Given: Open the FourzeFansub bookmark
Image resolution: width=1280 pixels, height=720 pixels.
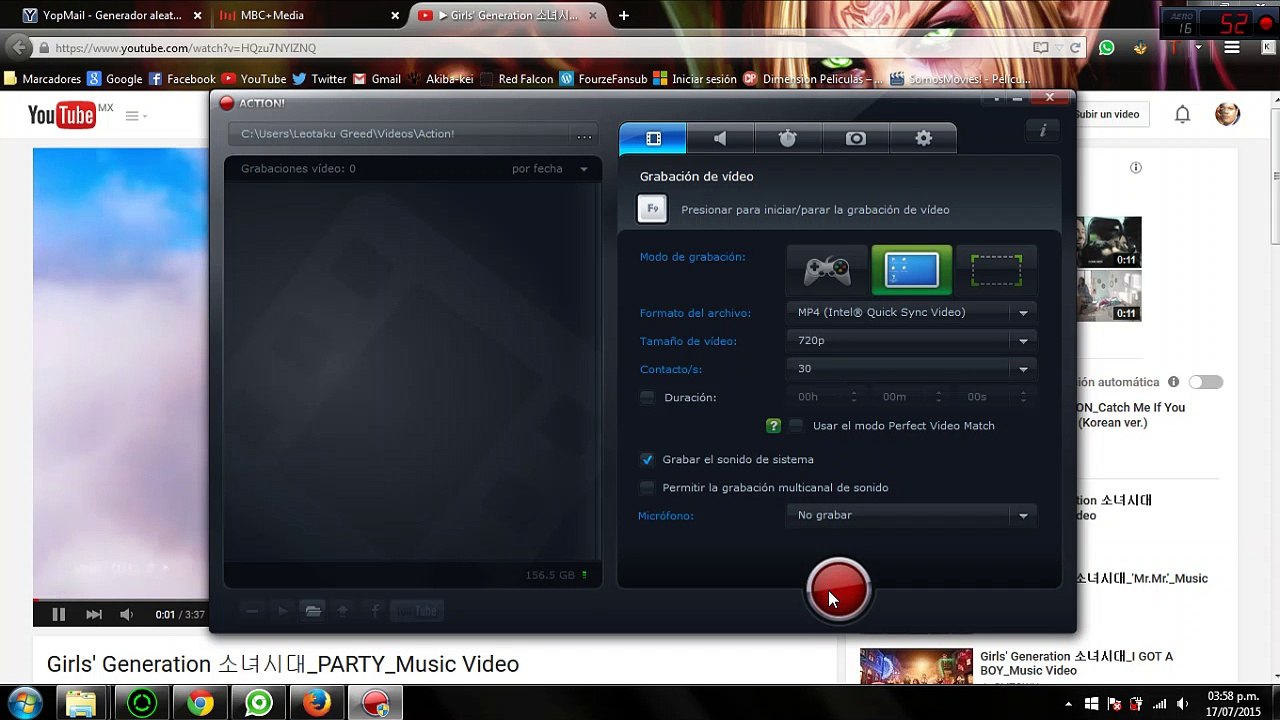Looking at the screenshot, I should [604, 79].
